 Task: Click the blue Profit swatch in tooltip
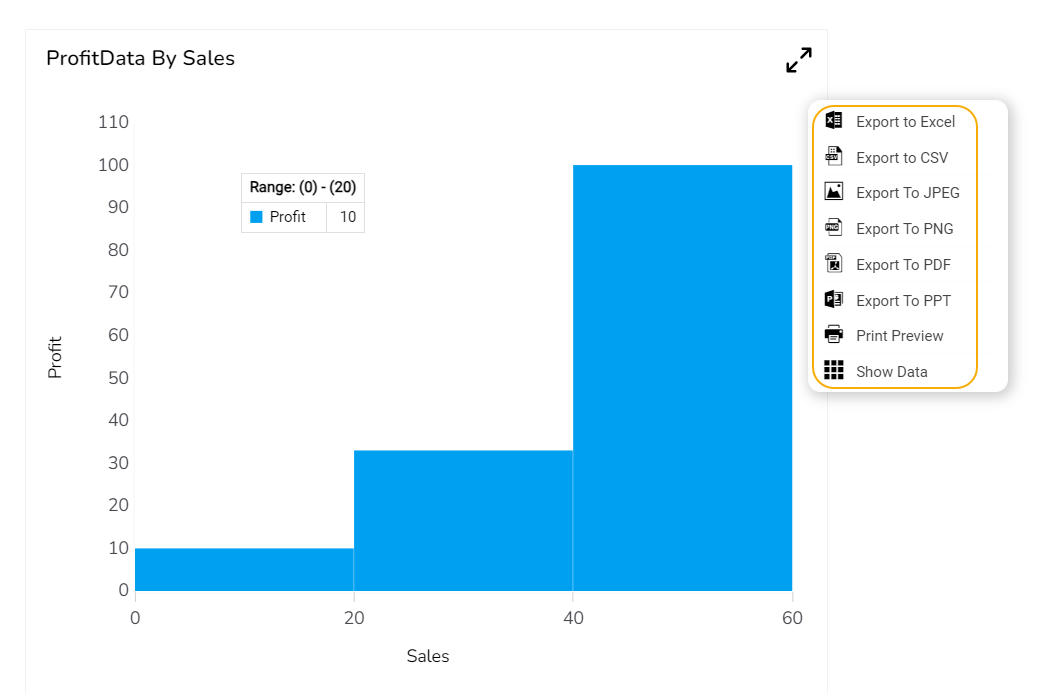[256, 217]
